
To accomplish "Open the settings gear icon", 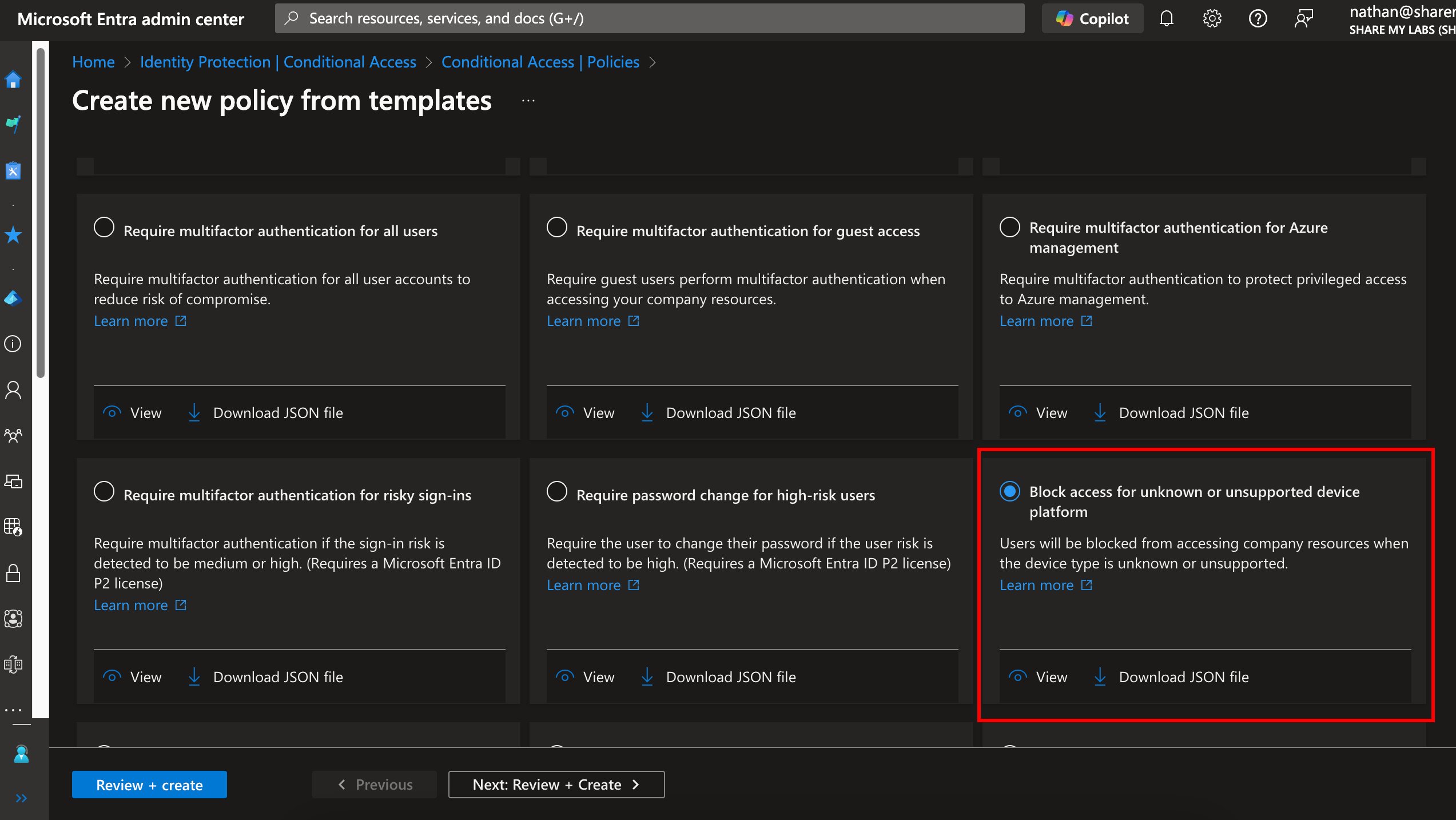I will click(x=1212, y=18).
